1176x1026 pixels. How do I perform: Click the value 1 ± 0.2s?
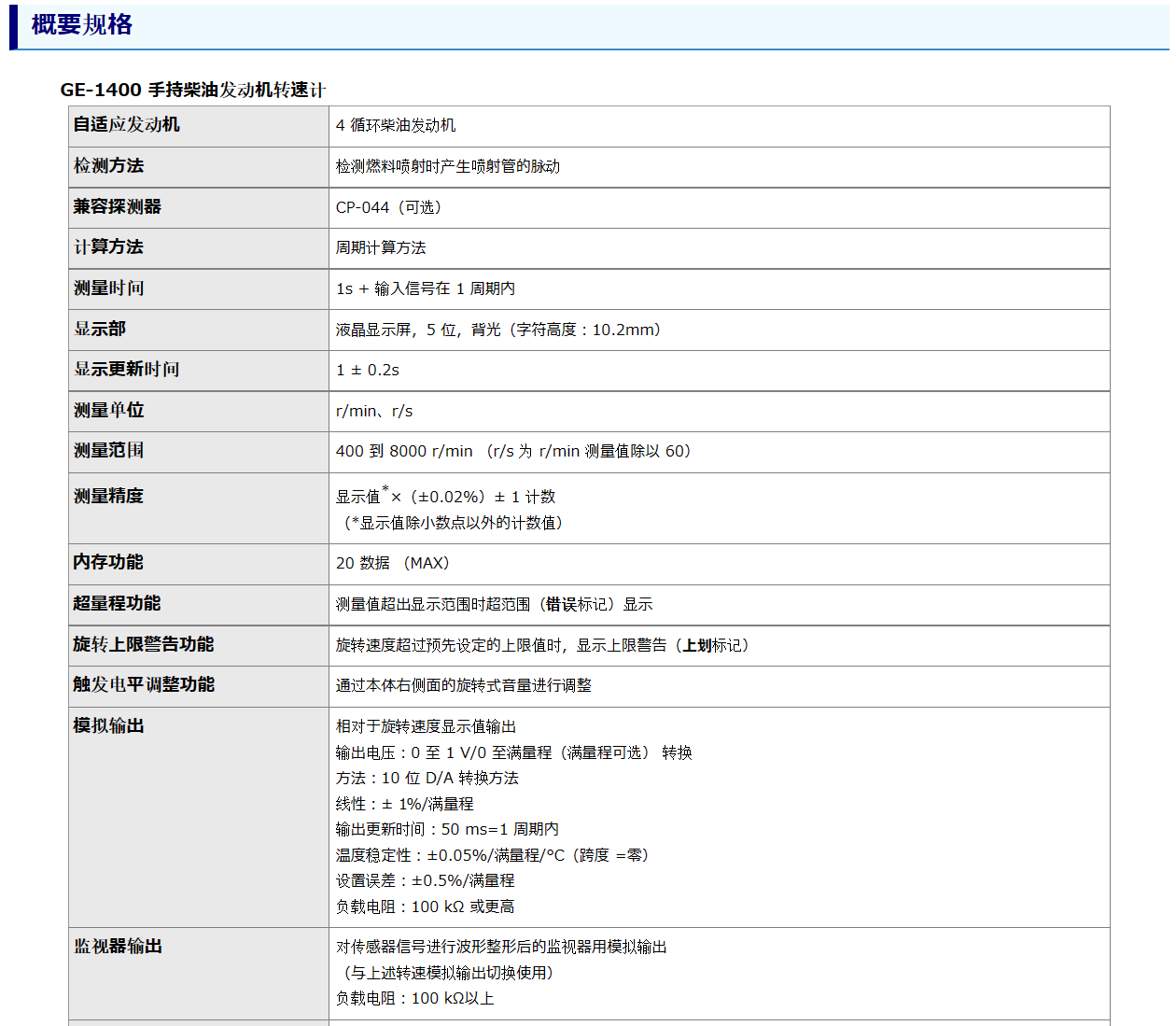tap(368, 370)
